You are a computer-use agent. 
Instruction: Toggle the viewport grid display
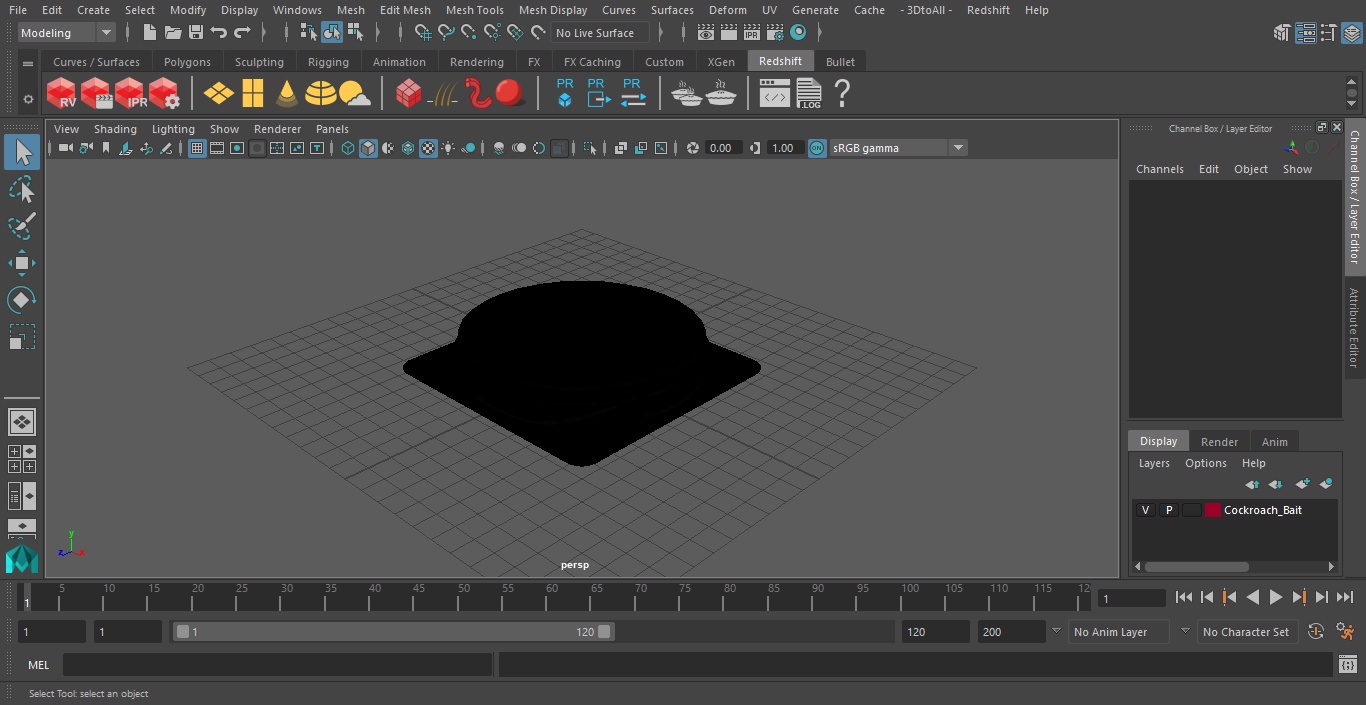pos(197,148)
